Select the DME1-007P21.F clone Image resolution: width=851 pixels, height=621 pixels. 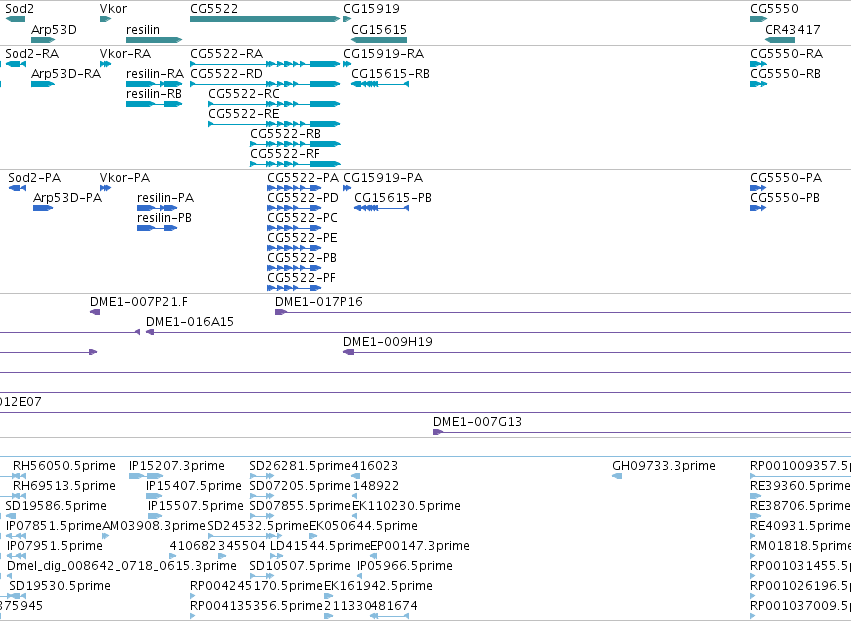[95, 312]
